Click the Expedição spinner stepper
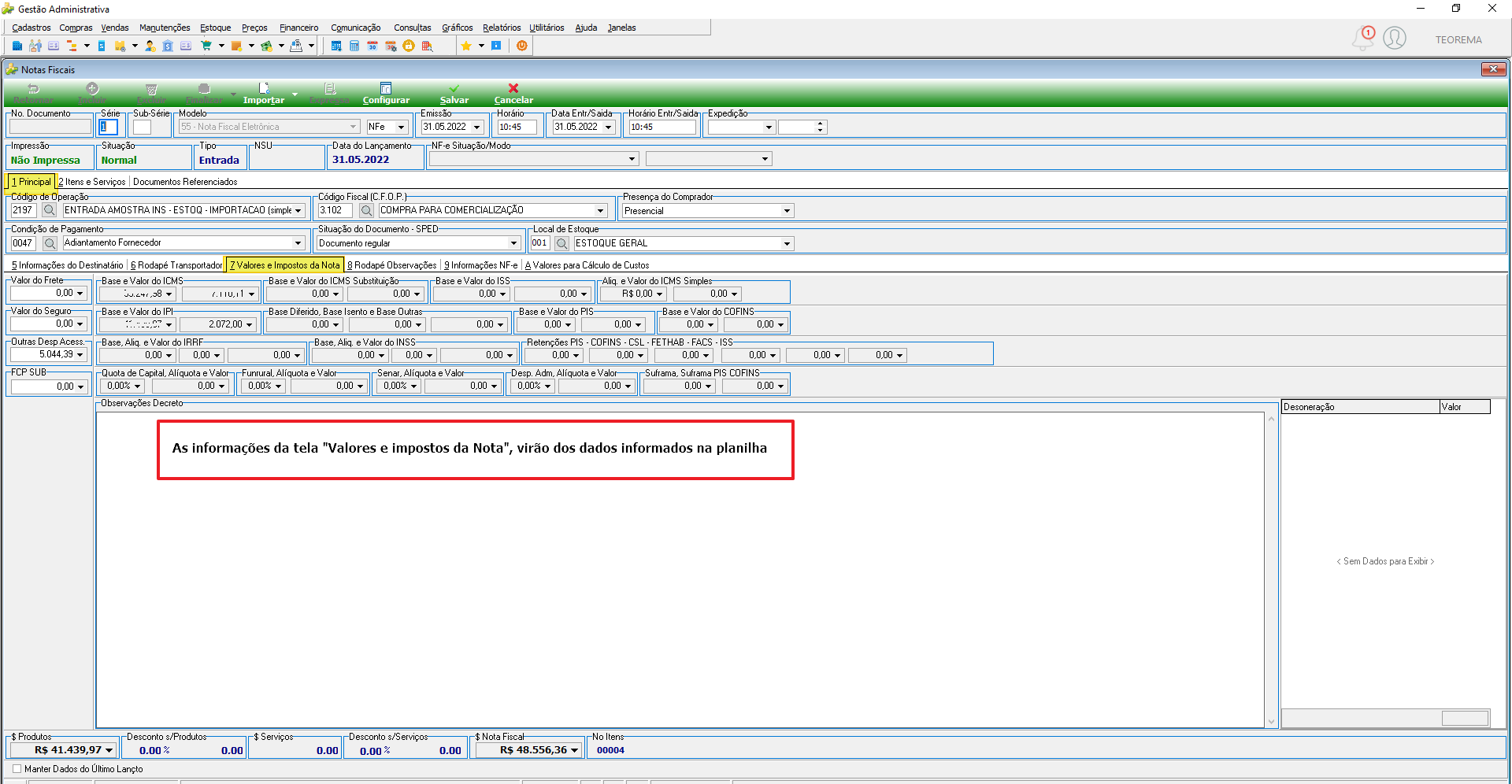Viewport: 1512px width, 784px height. pos(821,127)
